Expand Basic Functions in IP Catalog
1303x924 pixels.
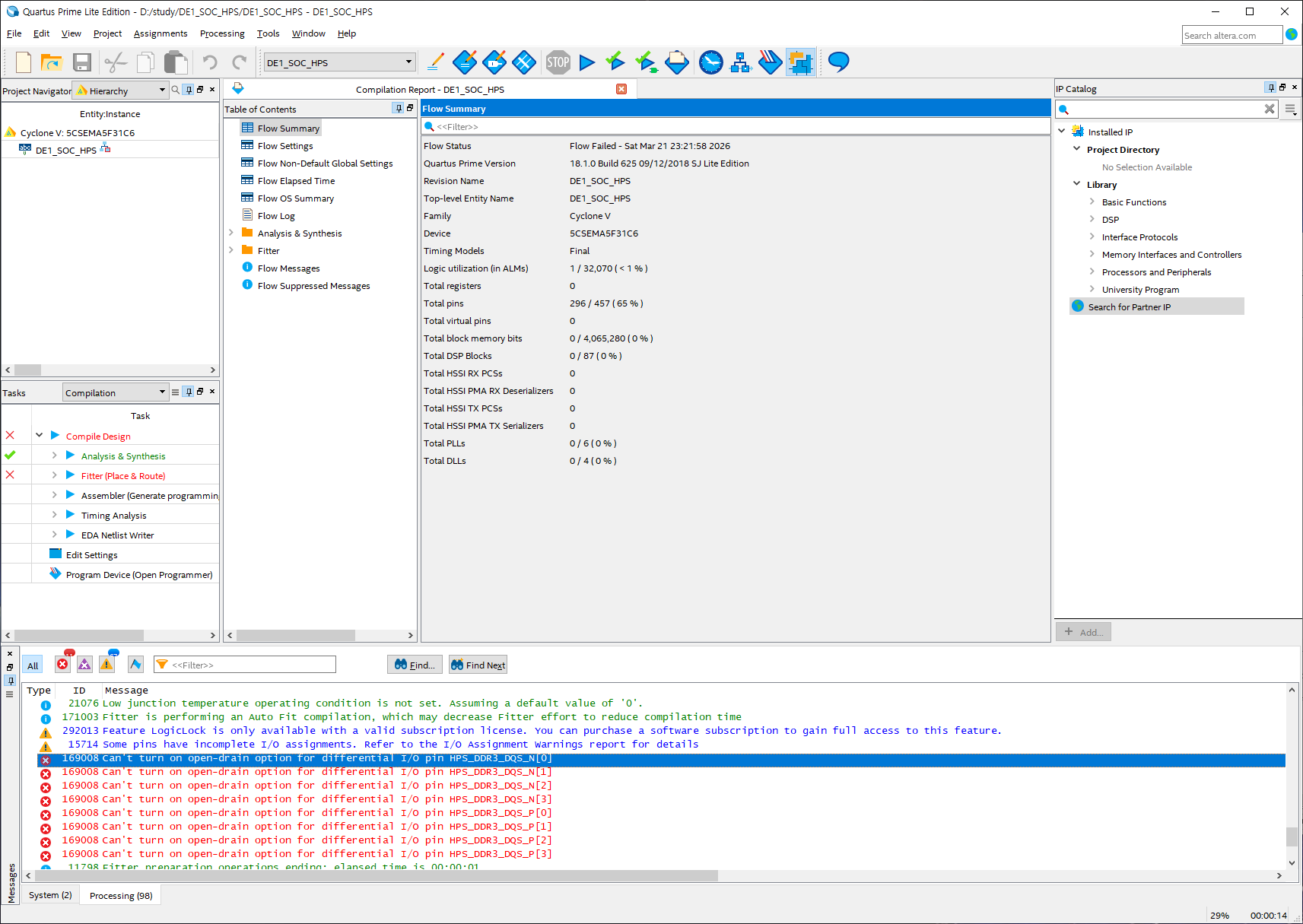(x=1092, y=202)
